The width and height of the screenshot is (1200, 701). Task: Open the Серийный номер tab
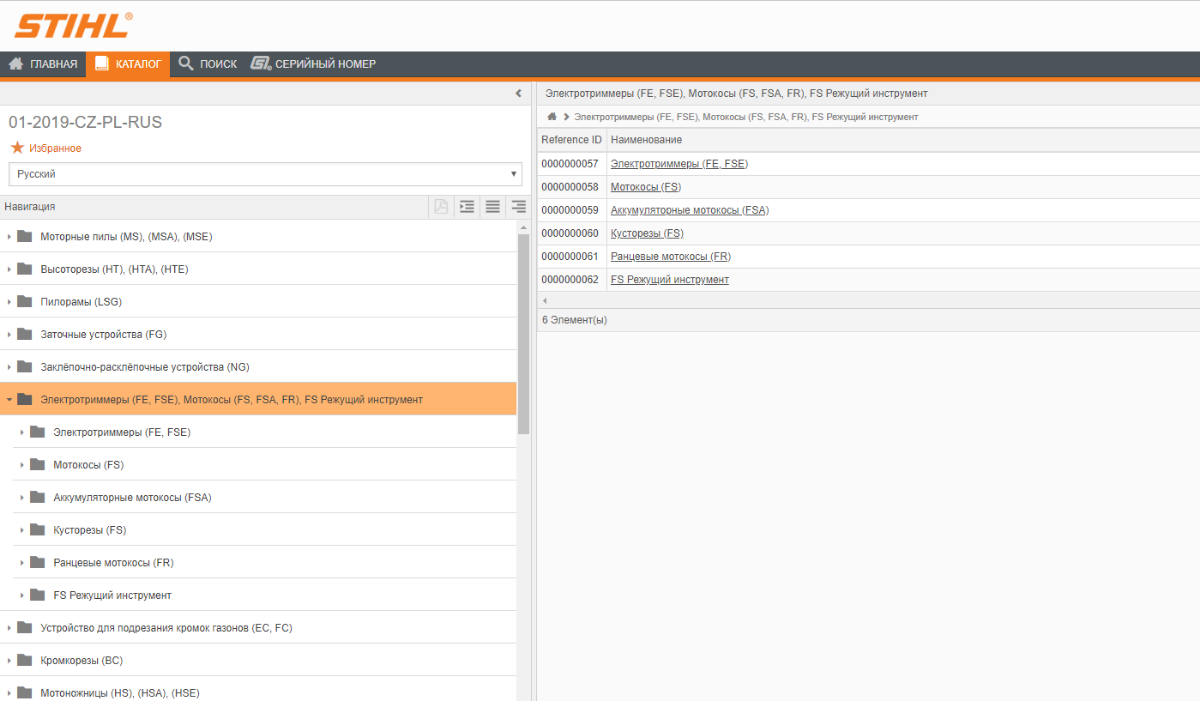click(x=314, y=64)
